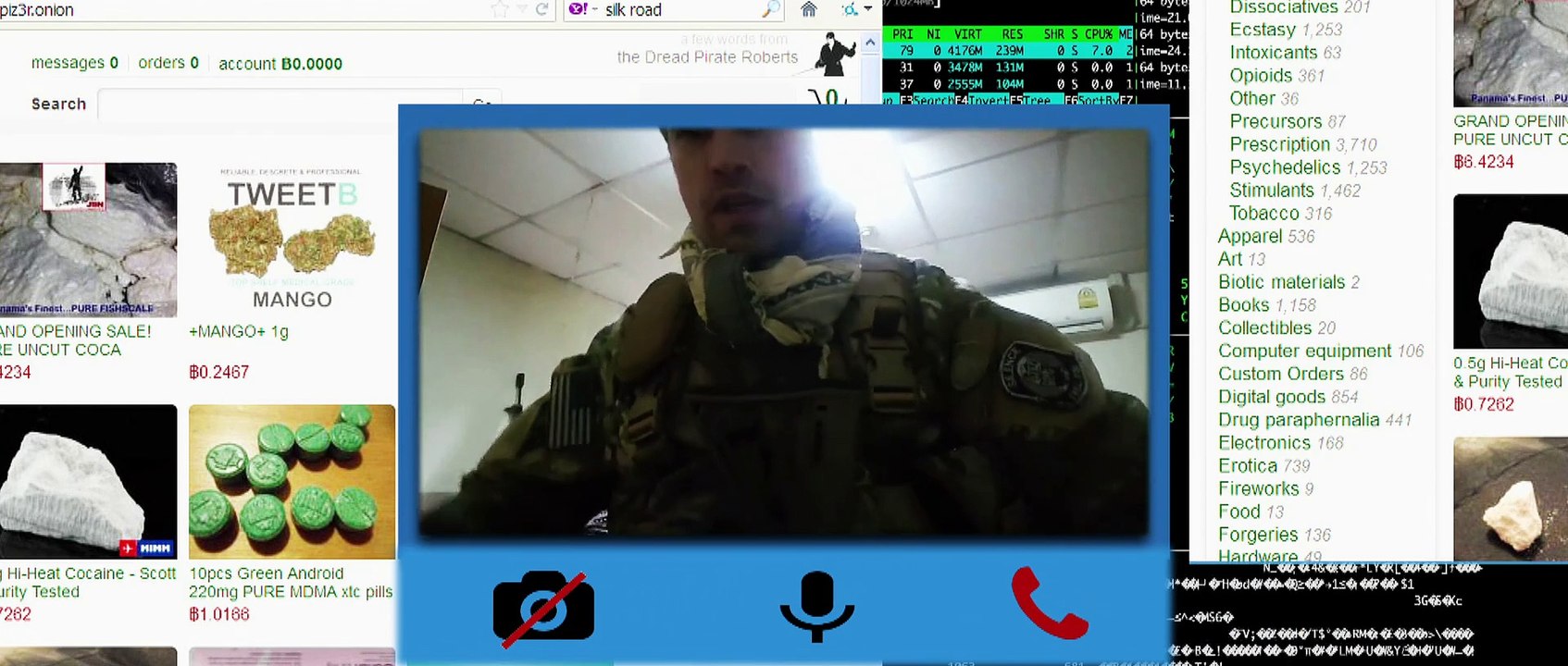Open orders 0 link

pos(168,63)
